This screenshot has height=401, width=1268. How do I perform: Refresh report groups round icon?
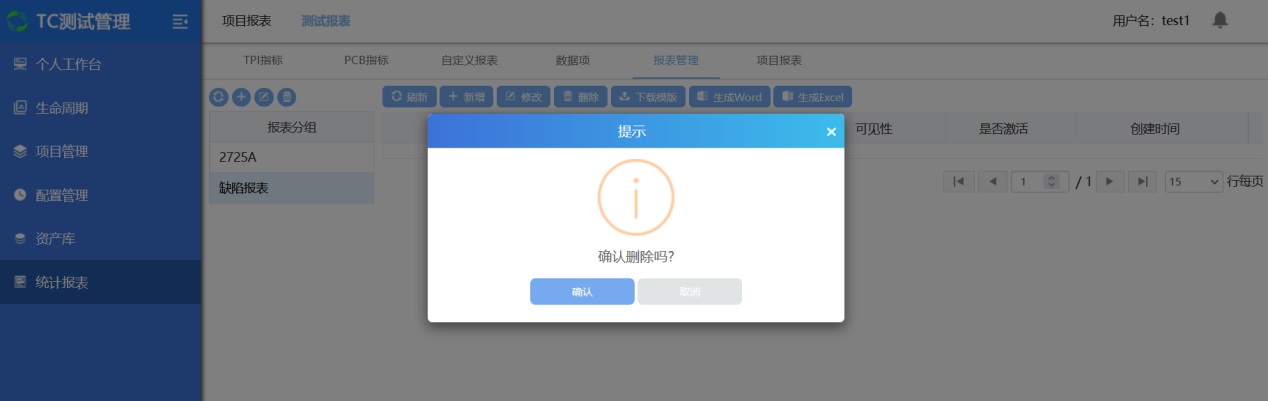tap(219, 97)
